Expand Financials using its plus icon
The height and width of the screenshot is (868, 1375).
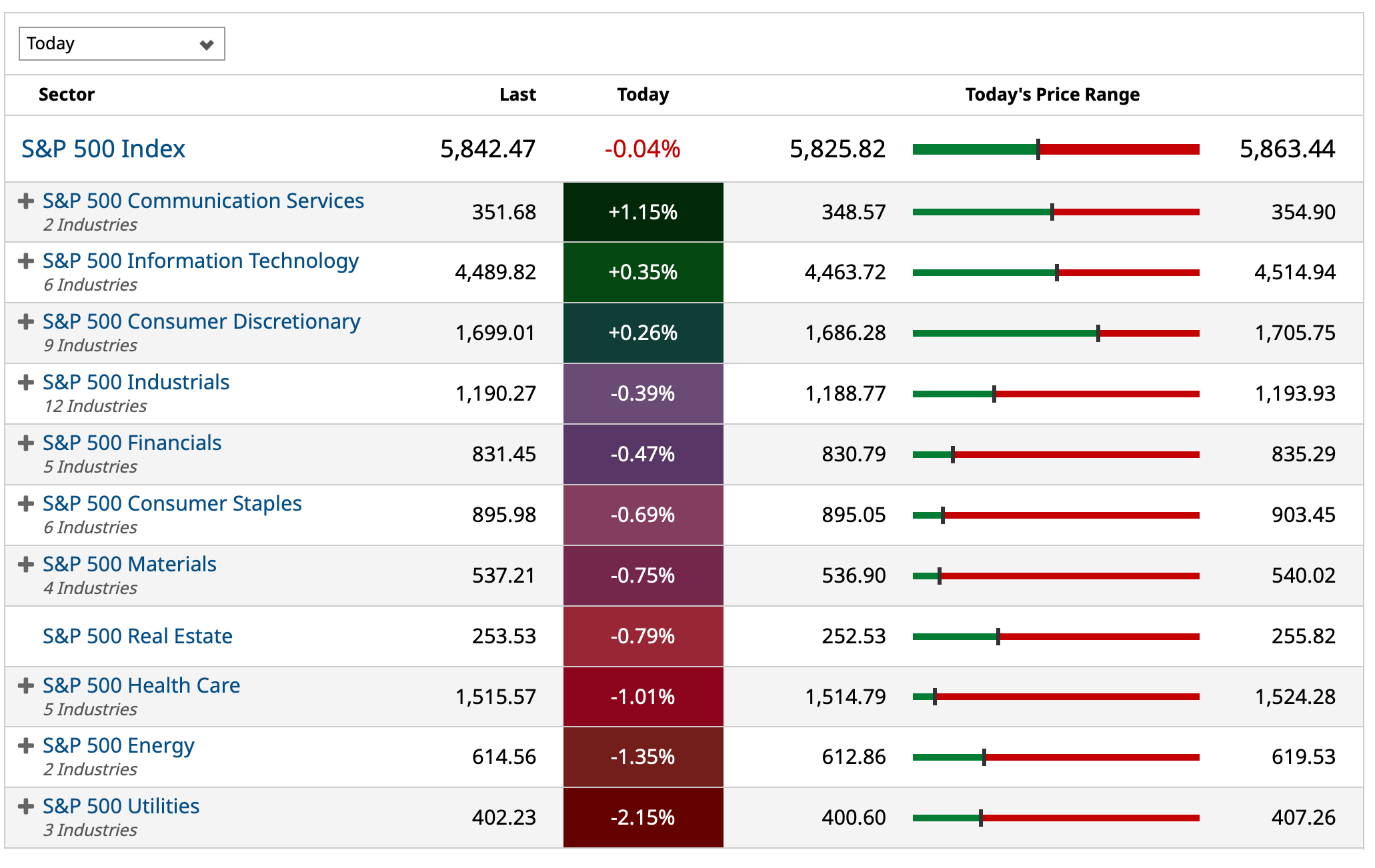click(x=26, y=443)
